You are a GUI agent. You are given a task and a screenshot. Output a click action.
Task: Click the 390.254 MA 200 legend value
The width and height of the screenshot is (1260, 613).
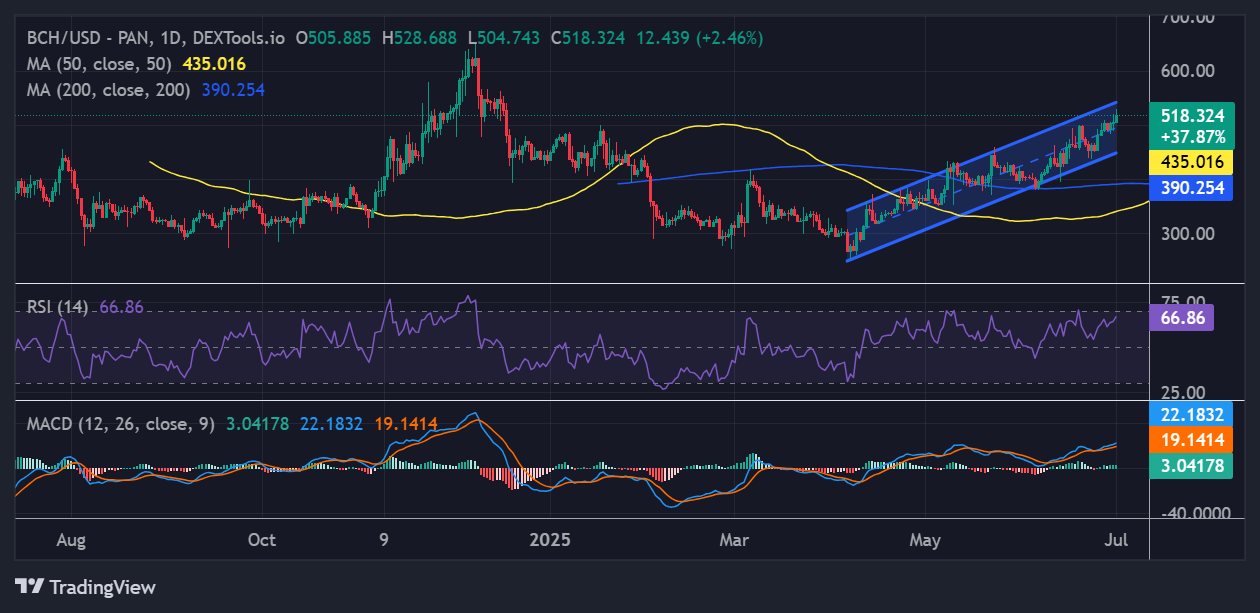(234, 89)
